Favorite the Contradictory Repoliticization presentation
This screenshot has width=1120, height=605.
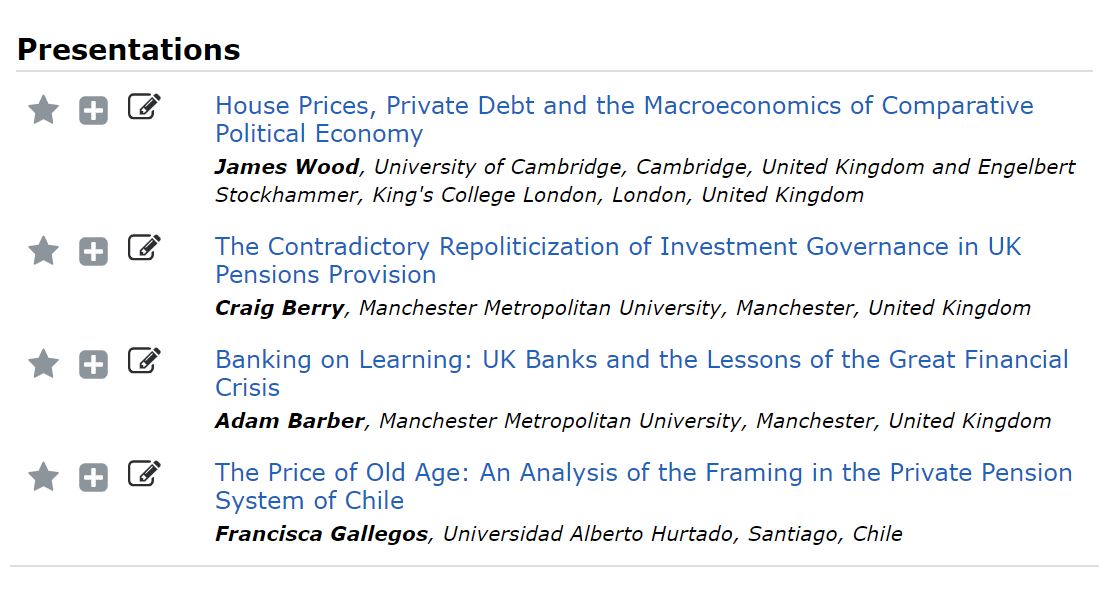(x=43, y=251)
